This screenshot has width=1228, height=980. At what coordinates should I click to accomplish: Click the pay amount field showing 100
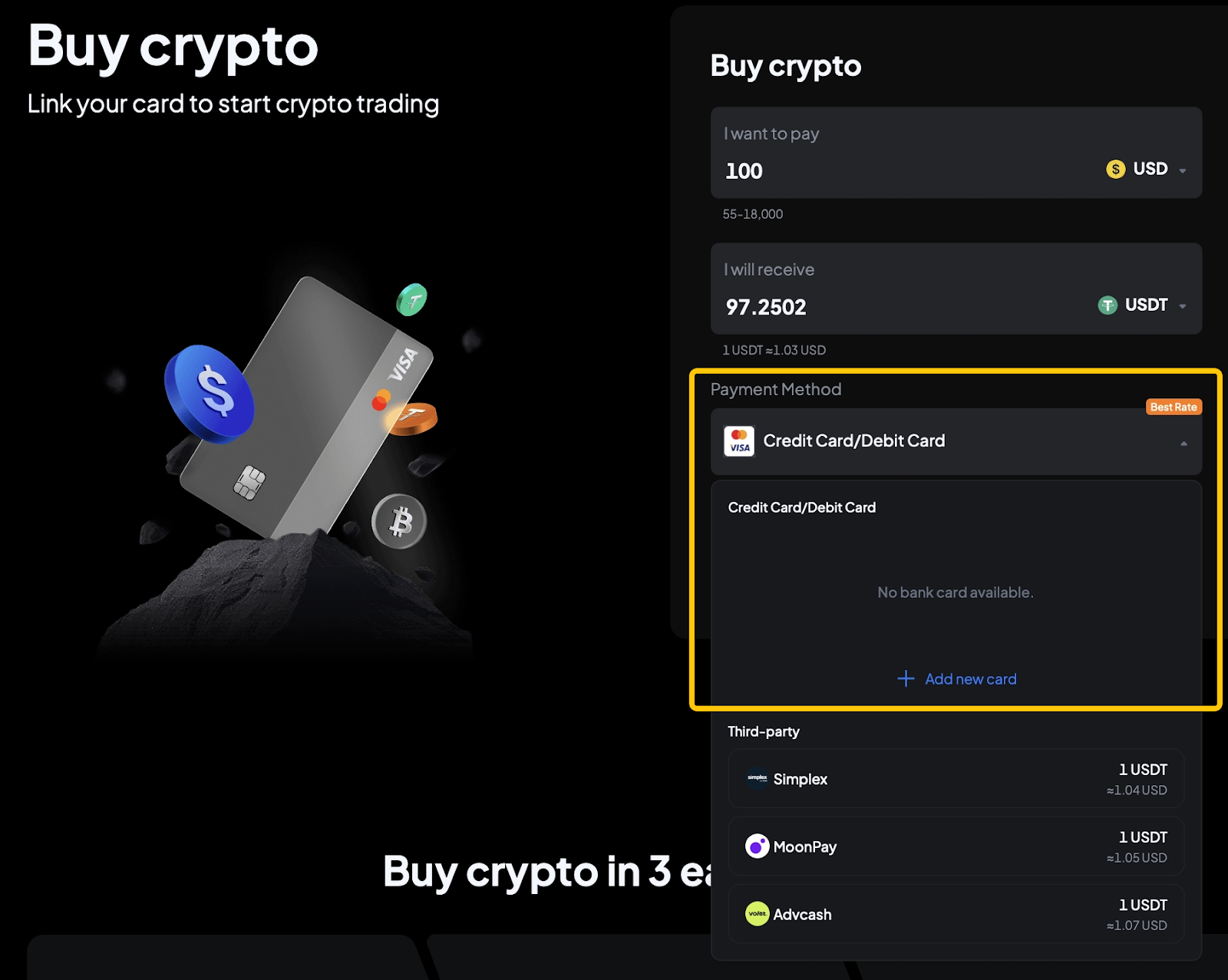(x=883, y=171)
